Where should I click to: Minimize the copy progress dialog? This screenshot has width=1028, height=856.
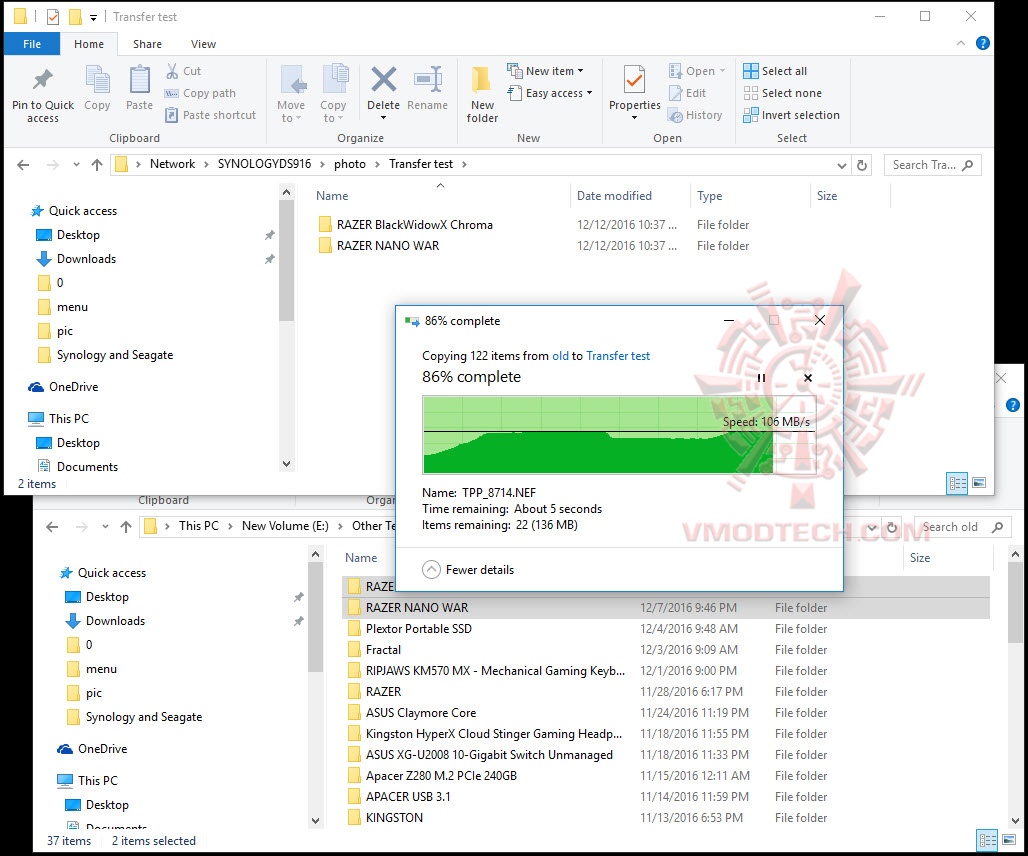(x=728, y=321)
